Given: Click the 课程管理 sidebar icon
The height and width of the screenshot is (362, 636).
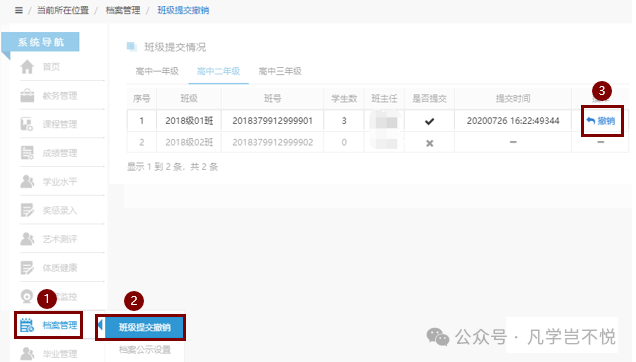Looking at the screenshot, I should [x=27, y=124].
